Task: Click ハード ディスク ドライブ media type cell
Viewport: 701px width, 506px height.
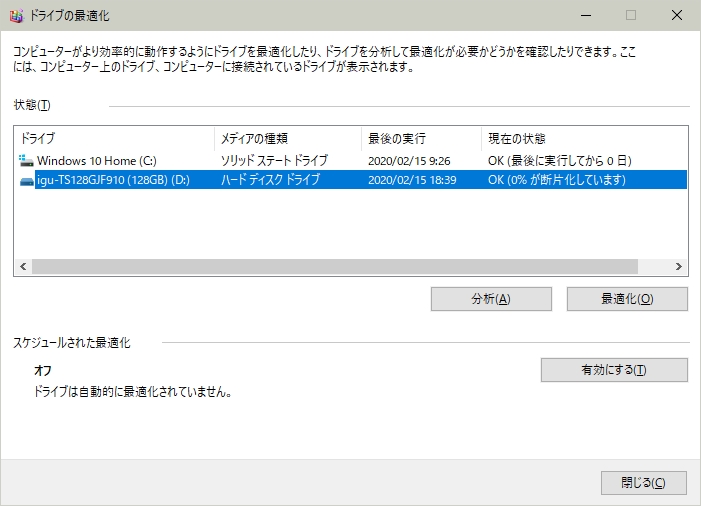Action: point(270,180)
